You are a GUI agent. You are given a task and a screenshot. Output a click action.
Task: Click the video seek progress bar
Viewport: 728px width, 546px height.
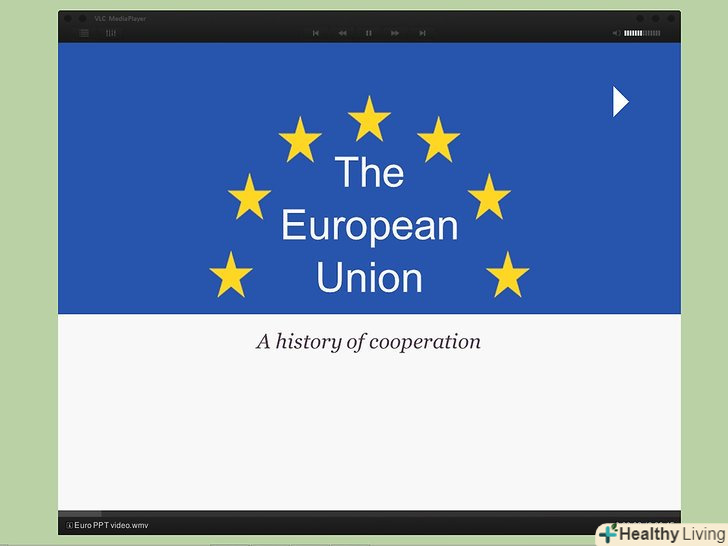[x=369, y=514]
